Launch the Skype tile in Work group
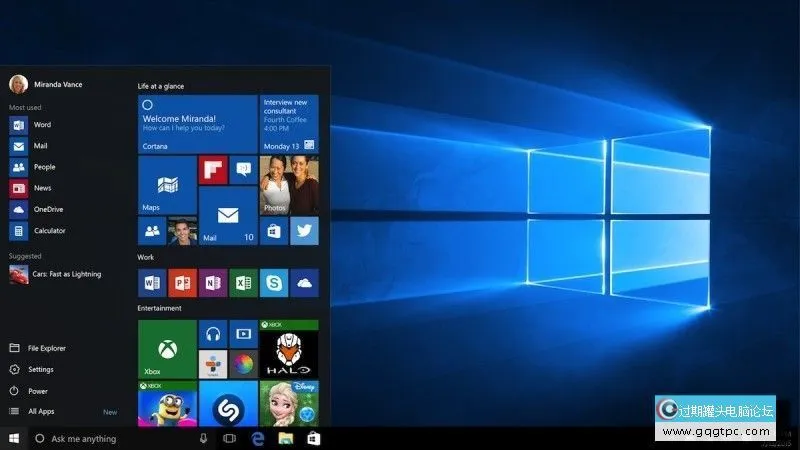 click(x=274, y=283)
